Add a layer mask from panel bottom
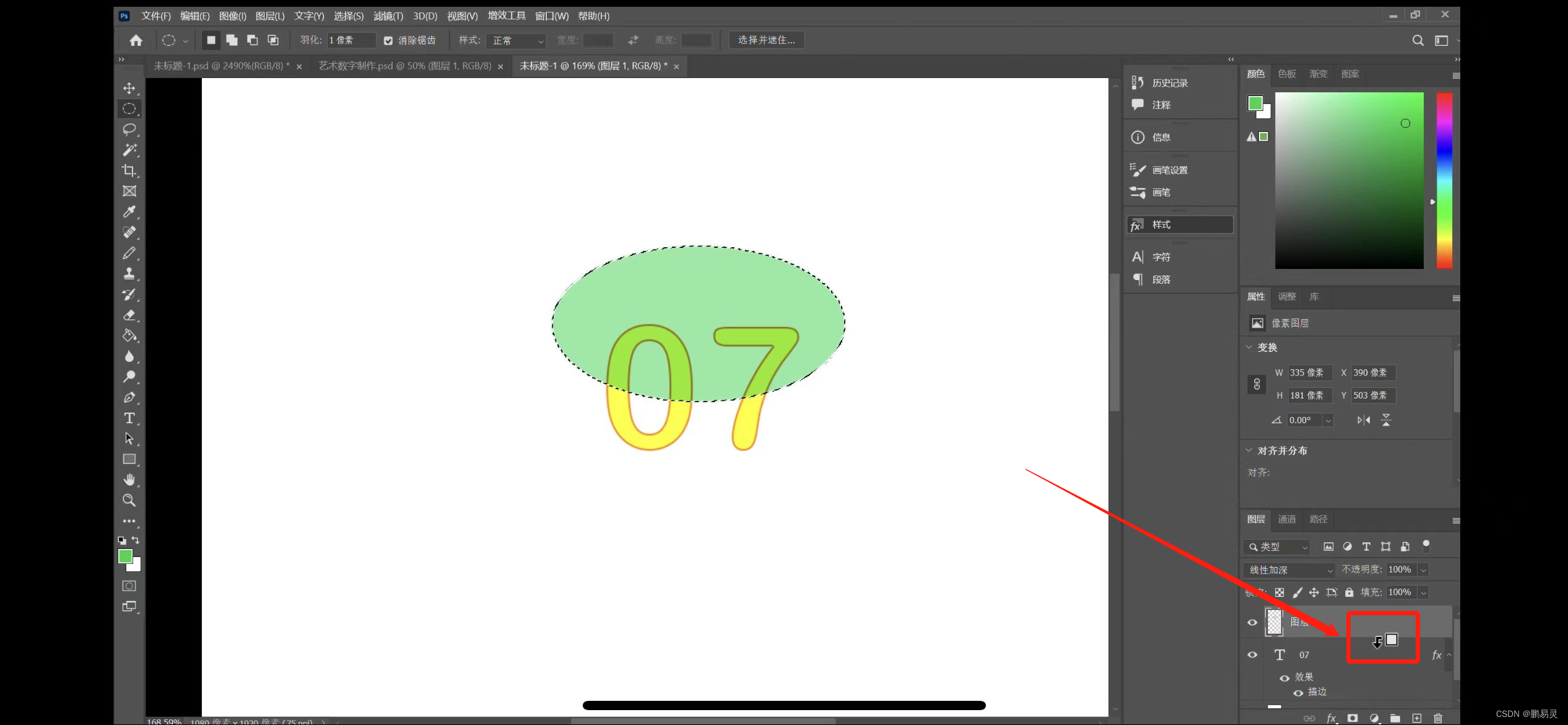 click(1352, 718)
